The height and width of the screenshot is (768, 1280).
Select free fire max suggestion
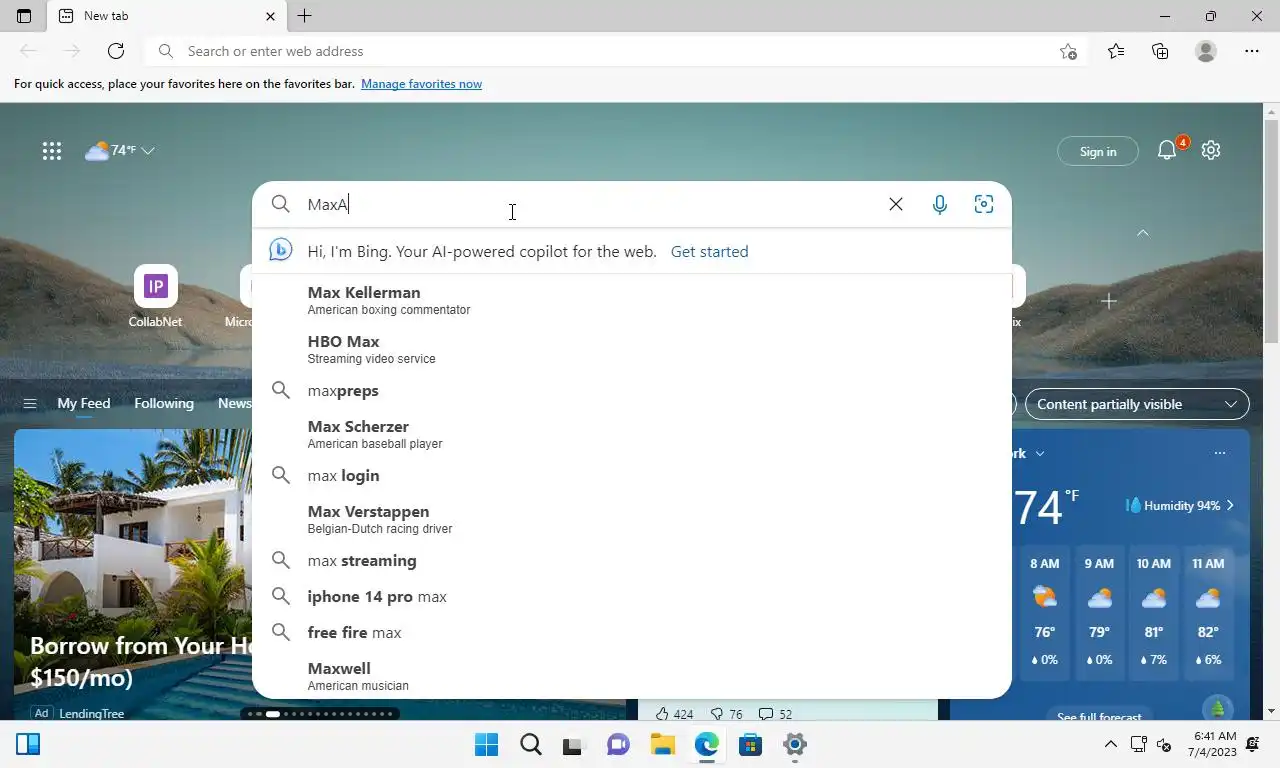[632, 632]
